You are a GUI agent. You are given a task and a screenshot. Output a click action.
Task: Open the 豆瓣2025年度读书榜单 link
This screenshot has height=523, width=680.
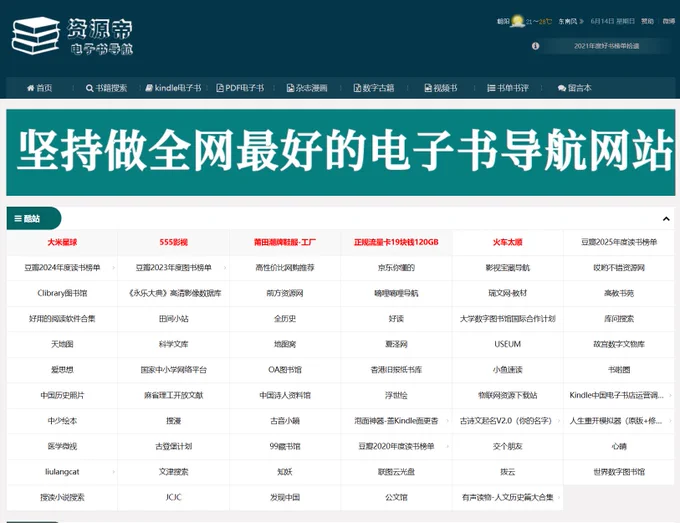point(619,242)
